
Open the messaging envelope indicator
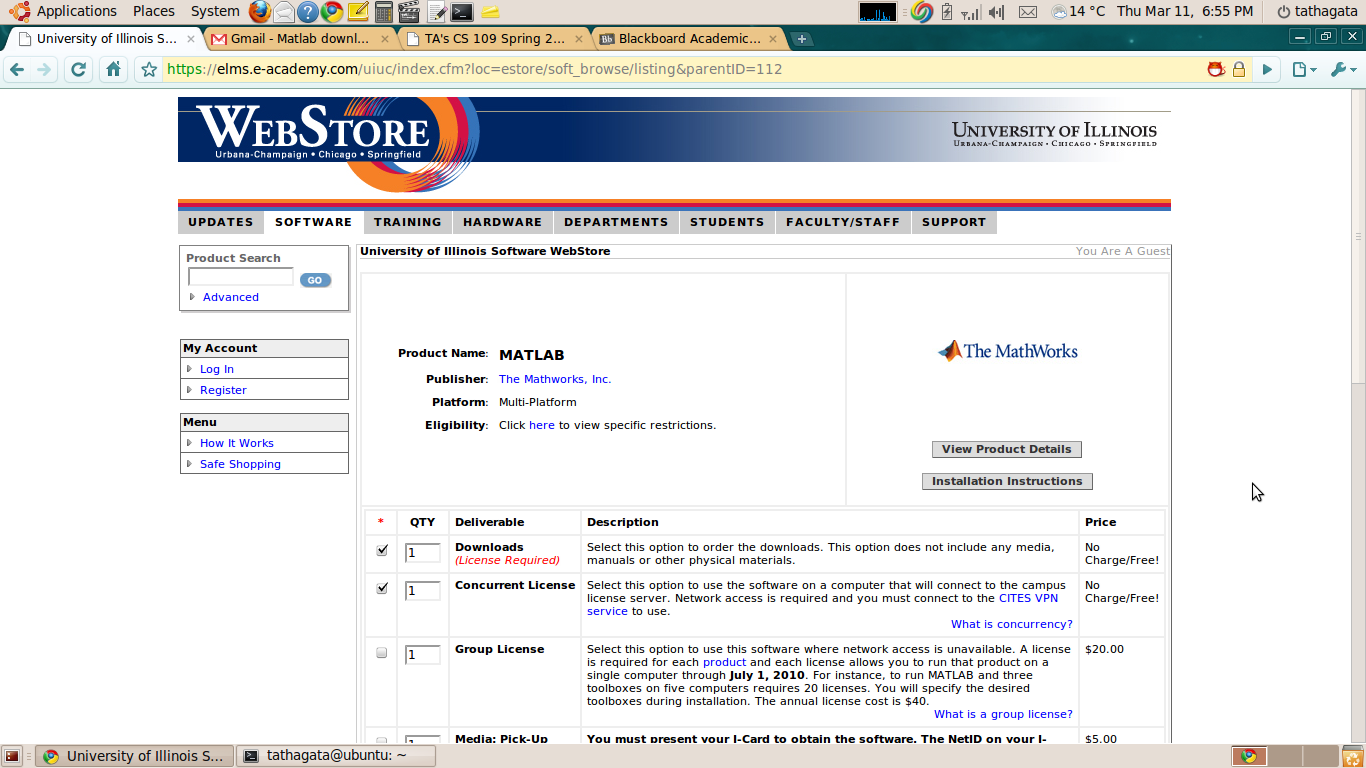coord(1028,12)
